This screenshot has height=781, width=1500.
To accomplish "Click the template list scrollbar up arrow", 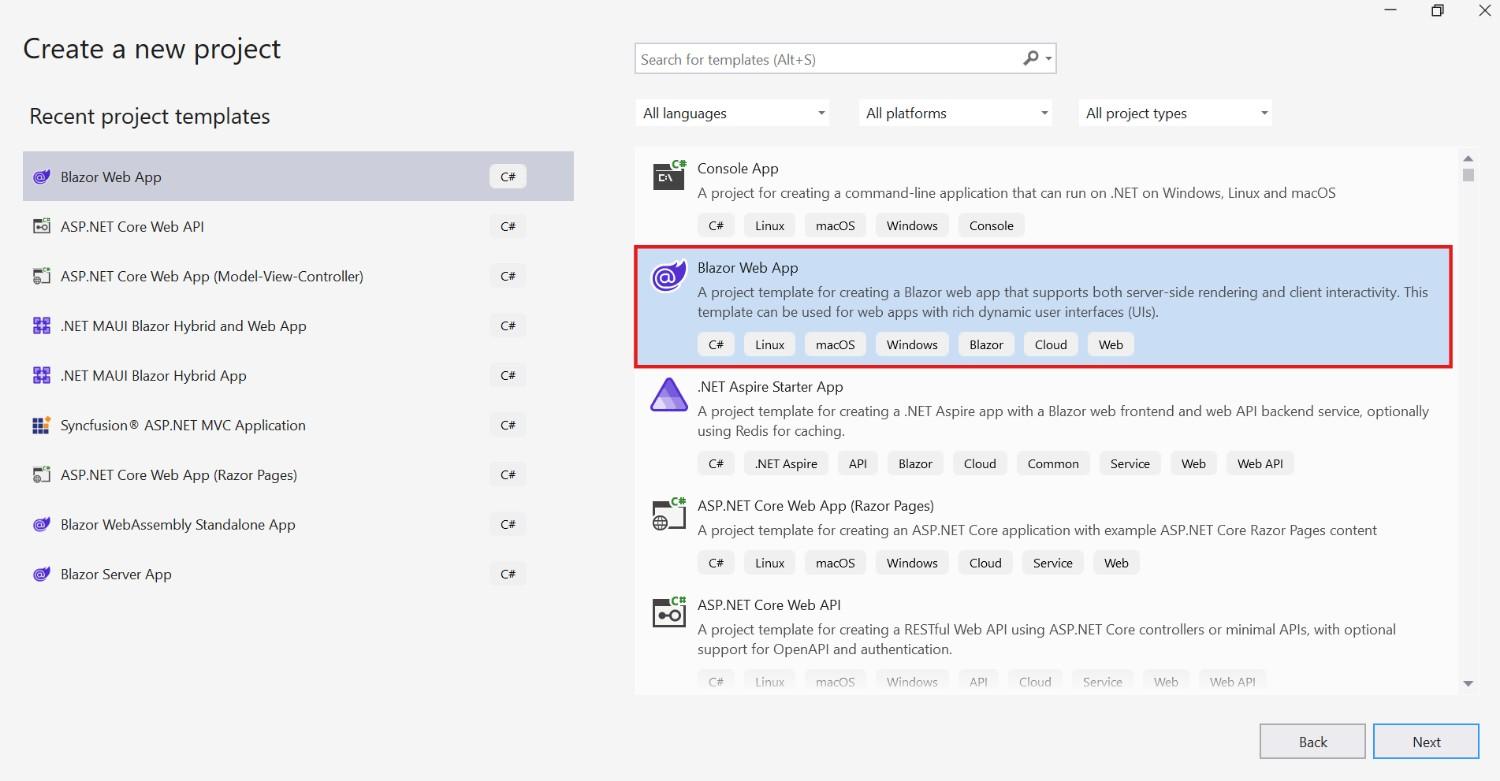I will 1468,159.
